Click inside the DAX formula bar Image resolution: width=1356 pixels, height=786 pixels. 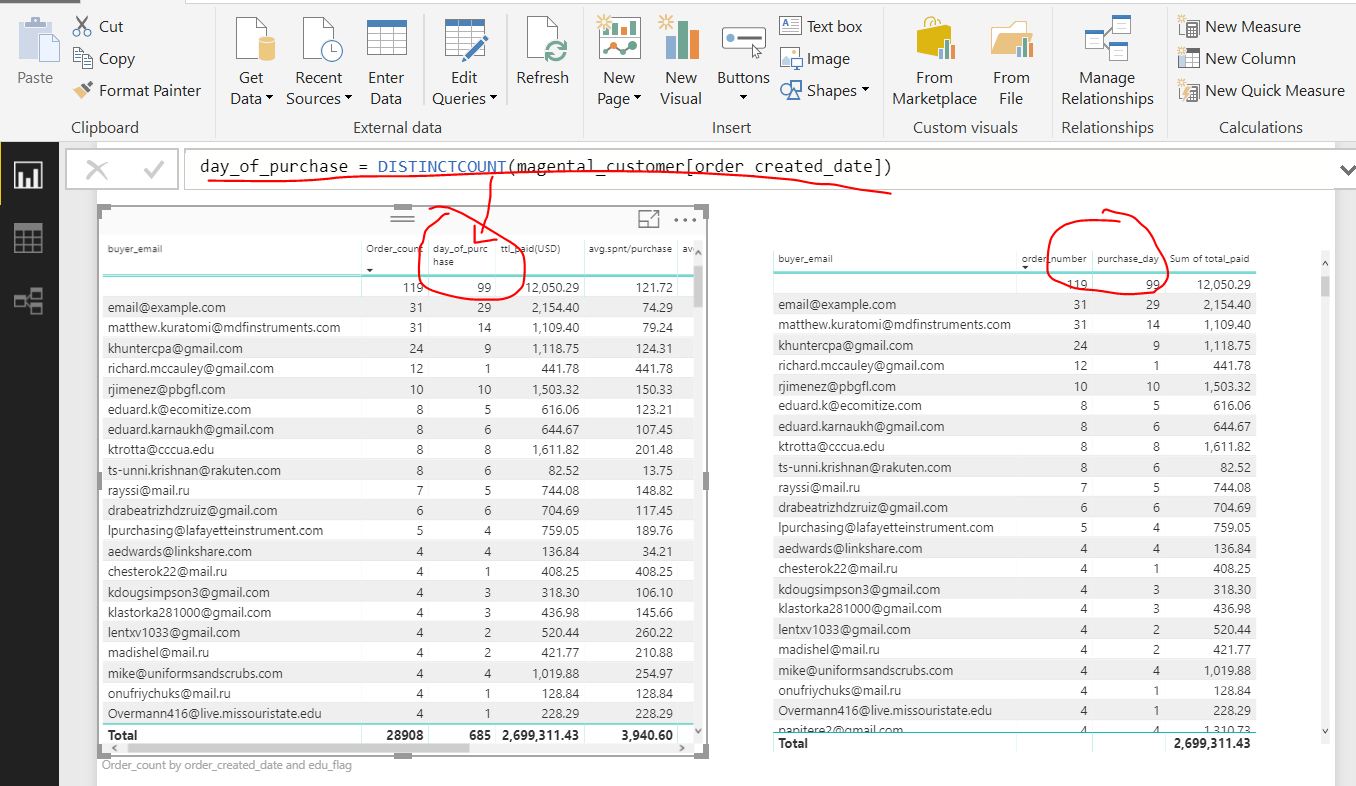(760, 168)
